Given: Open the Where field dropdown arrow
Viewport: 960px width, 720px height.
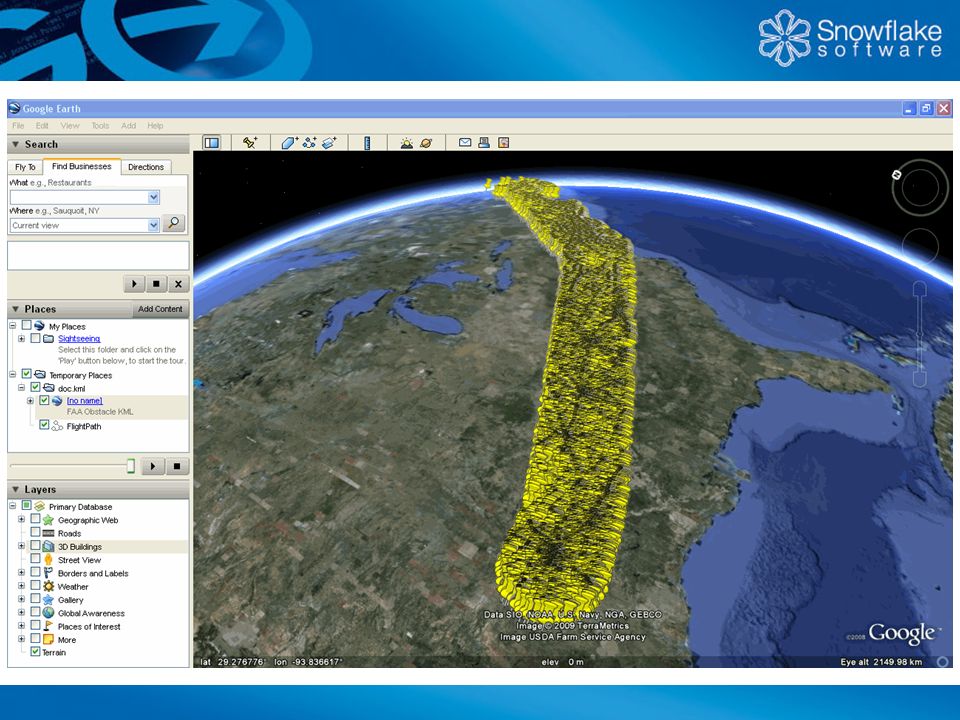Looking at the screenshot, I should coord(154,225).
